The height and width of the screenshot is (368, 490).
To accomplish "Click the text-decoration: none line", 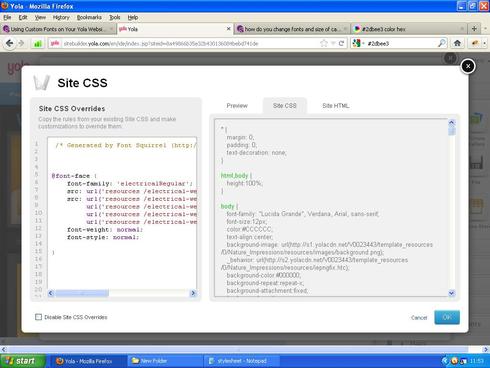I will (x=256, y=153).
